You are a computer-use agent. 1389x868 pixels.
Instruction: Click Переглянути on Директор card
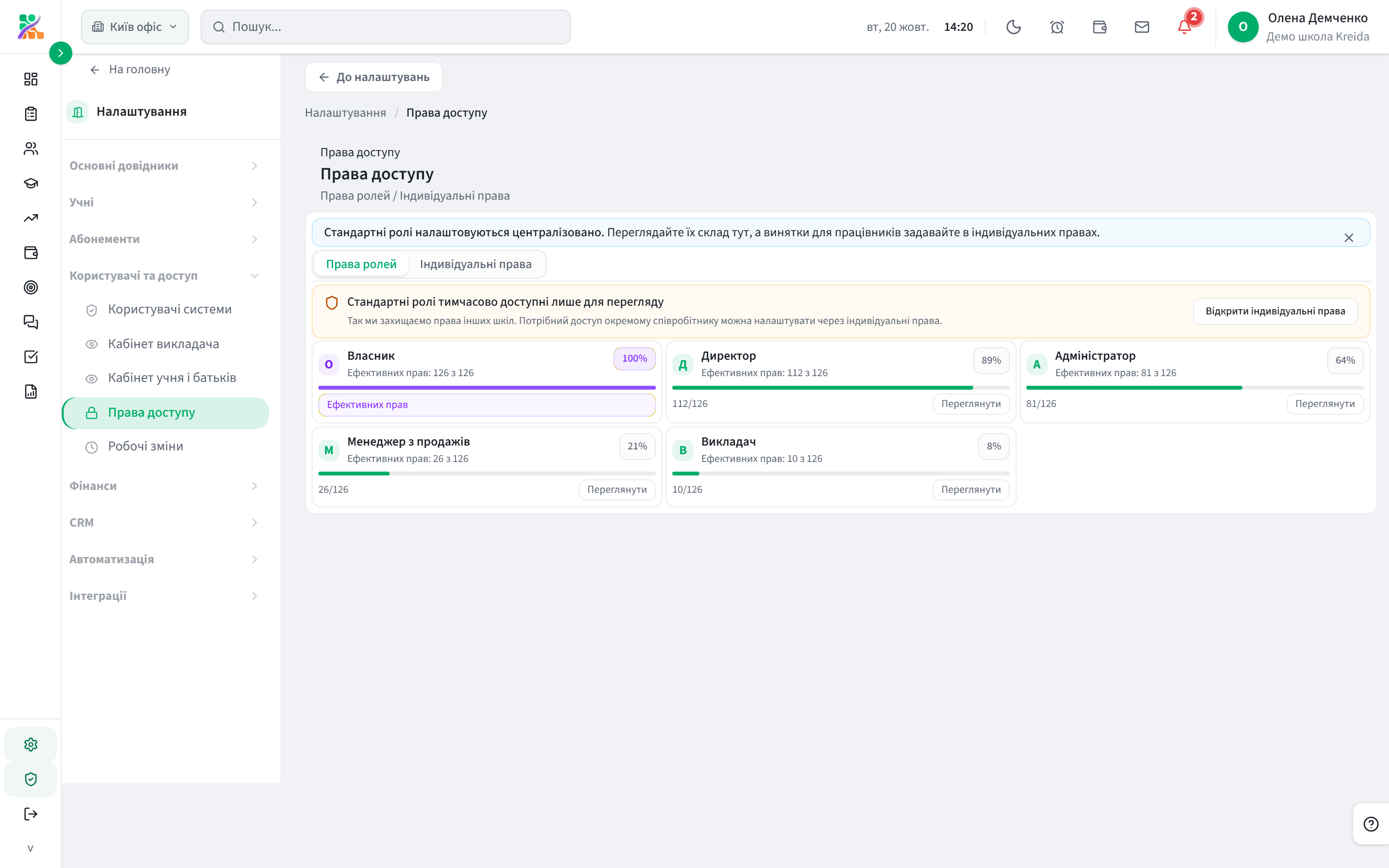970,404
